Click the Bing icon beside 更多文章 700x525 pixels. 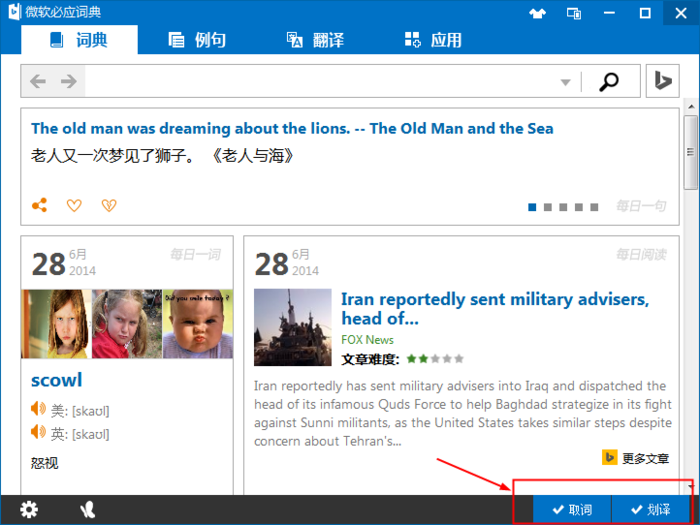pyautogui.click(x=609, y=458)
